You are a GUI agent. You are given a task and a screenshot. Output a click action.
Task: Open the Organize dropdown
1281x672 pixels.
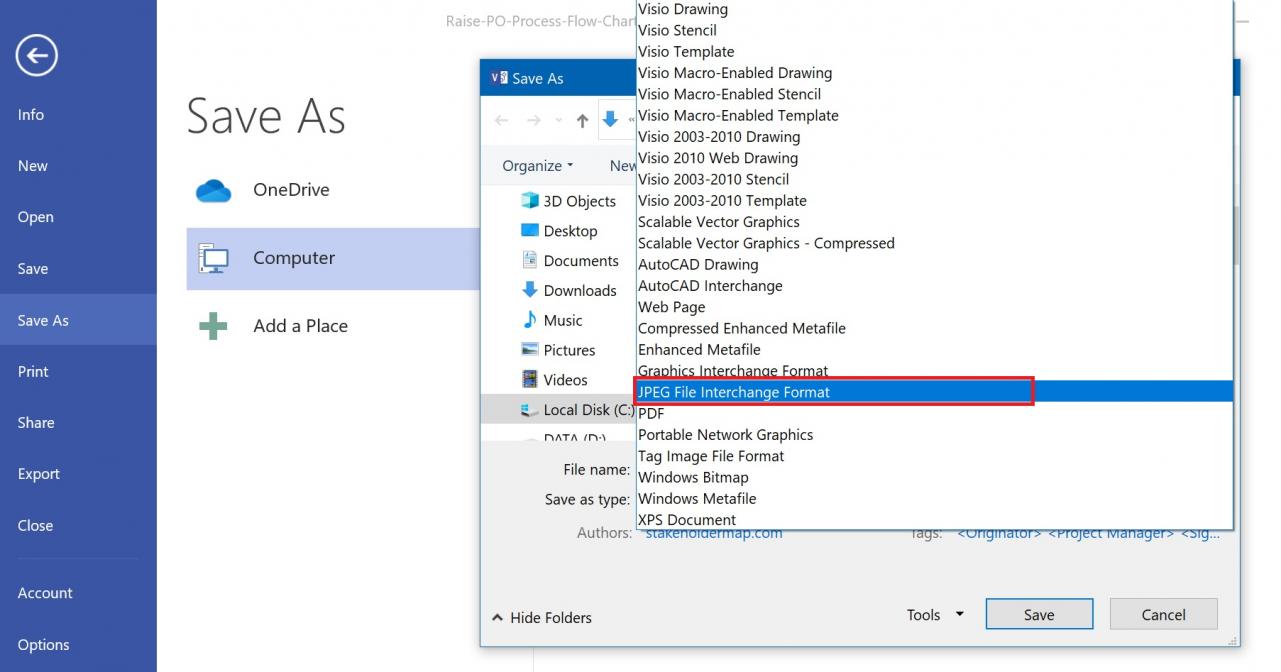click(533, 165)
